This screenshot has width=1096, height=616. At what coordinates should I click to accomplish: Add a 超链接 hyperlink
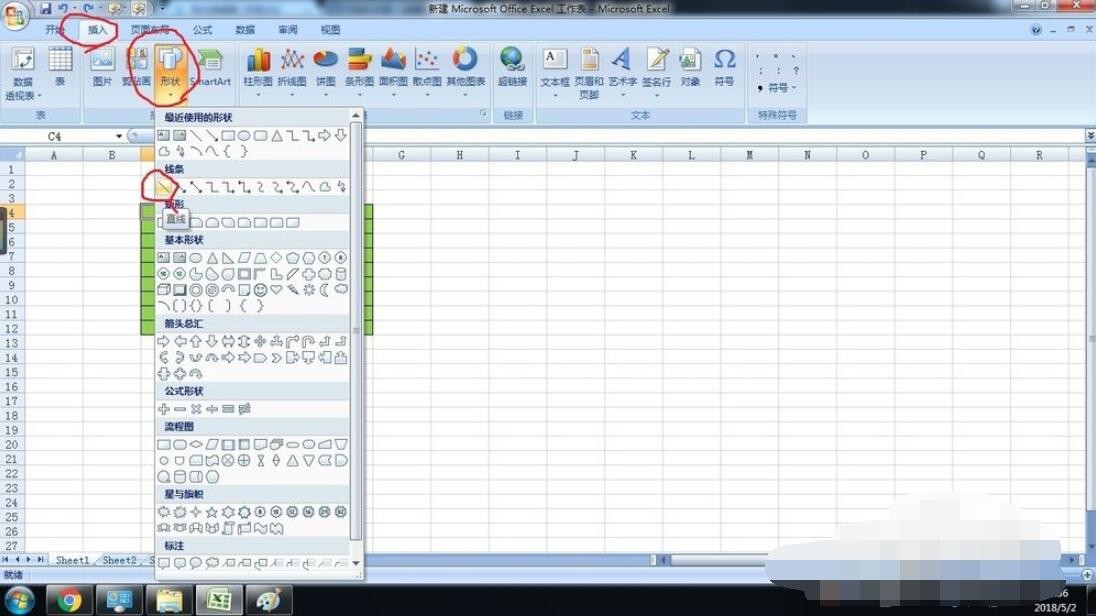(512, 68)
